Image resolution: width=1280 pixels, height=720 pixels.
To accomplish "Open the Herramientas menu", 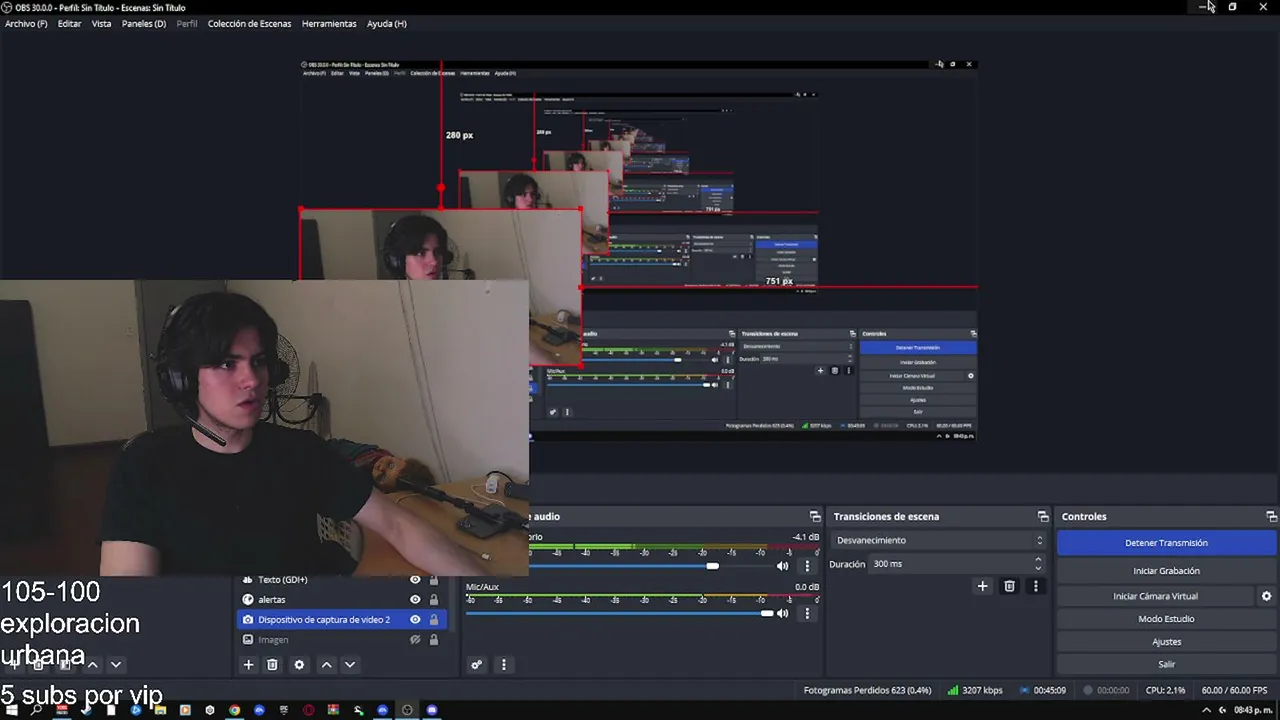I will [x=329, y=24].
